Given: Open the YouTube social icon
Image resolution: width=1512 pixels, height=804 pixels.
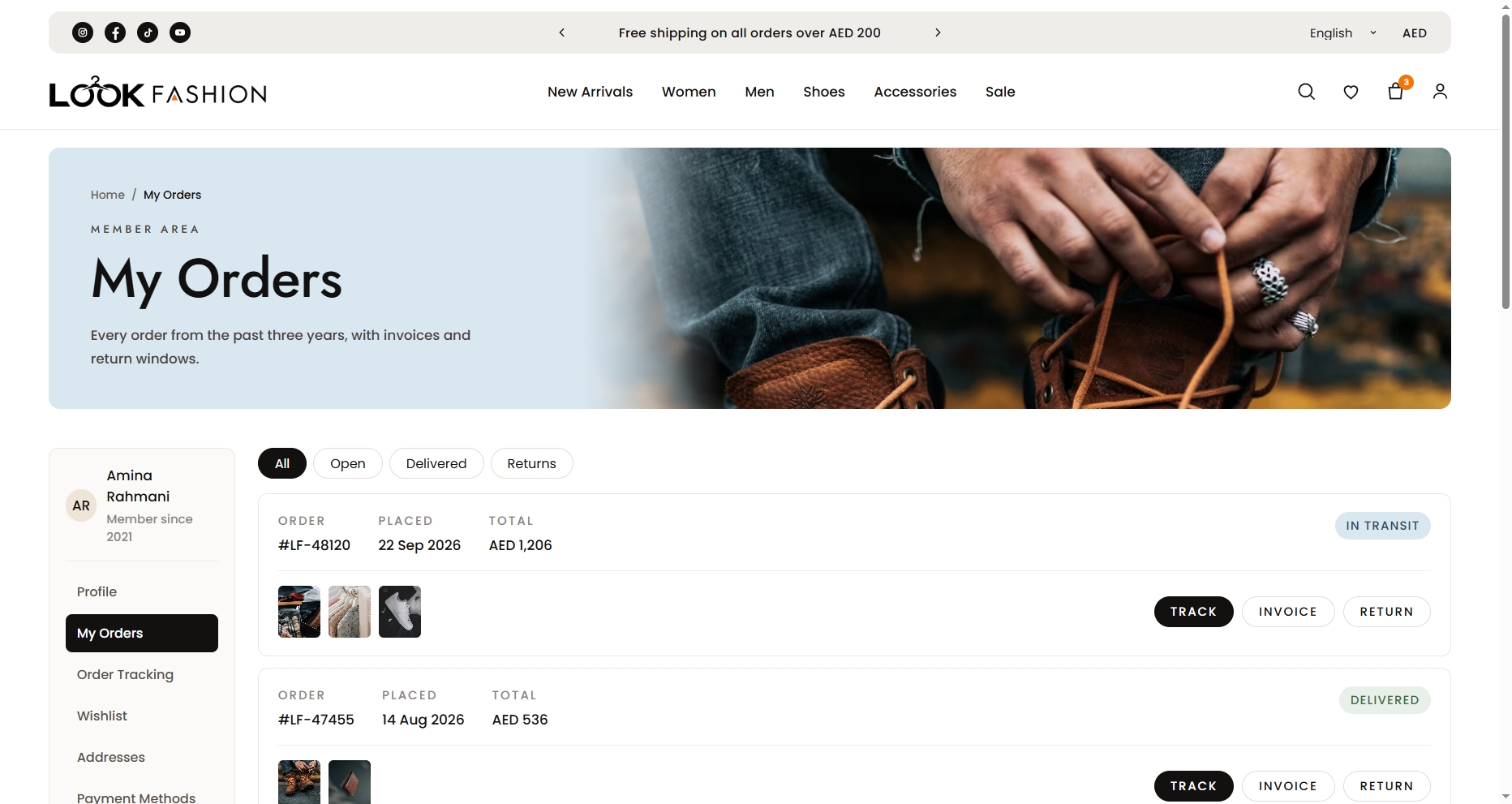Looking at the screenshot, I should (180, 32).
